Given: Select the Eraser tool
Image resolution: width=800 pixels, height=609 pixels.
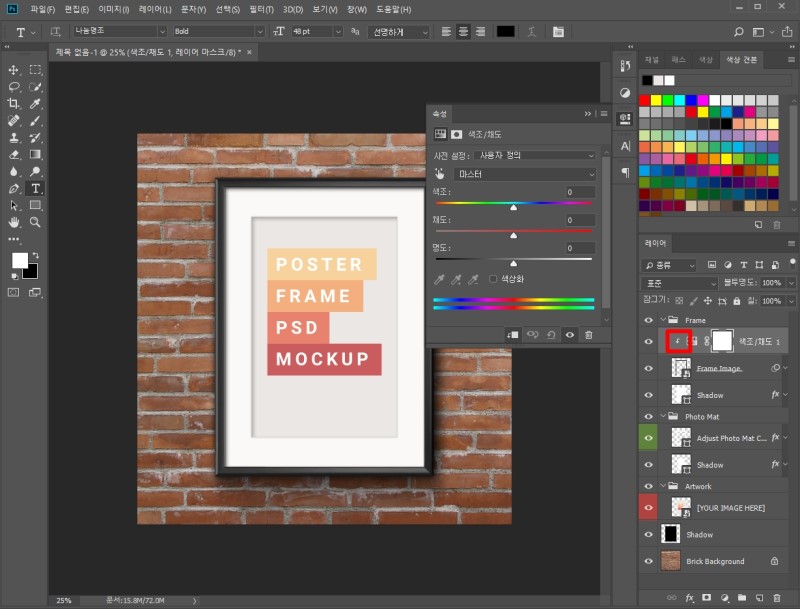Looking at the screenshot, I should [x=14, y=155].
